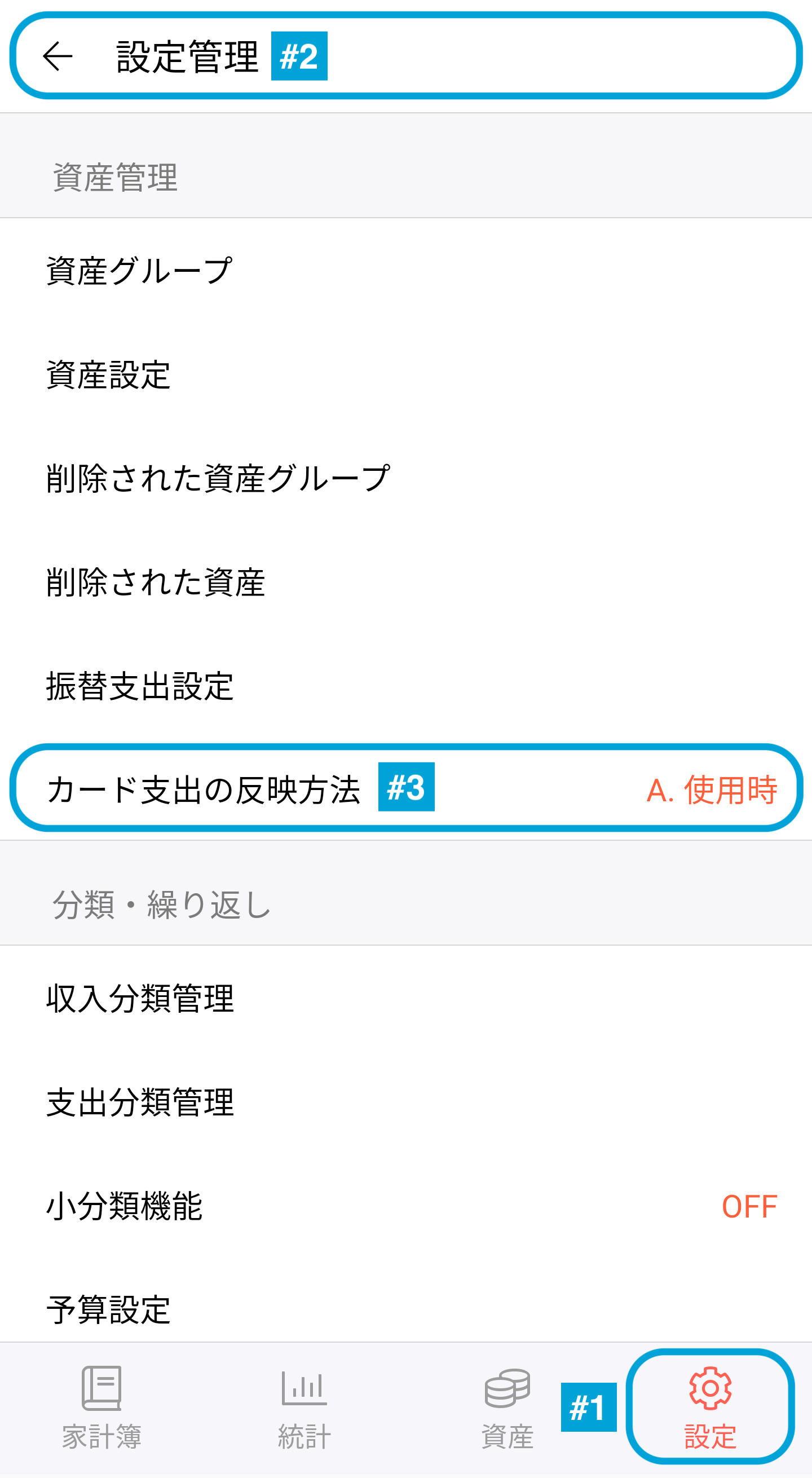Change the A. 使用時 card reflection option

tap(712, 790)
